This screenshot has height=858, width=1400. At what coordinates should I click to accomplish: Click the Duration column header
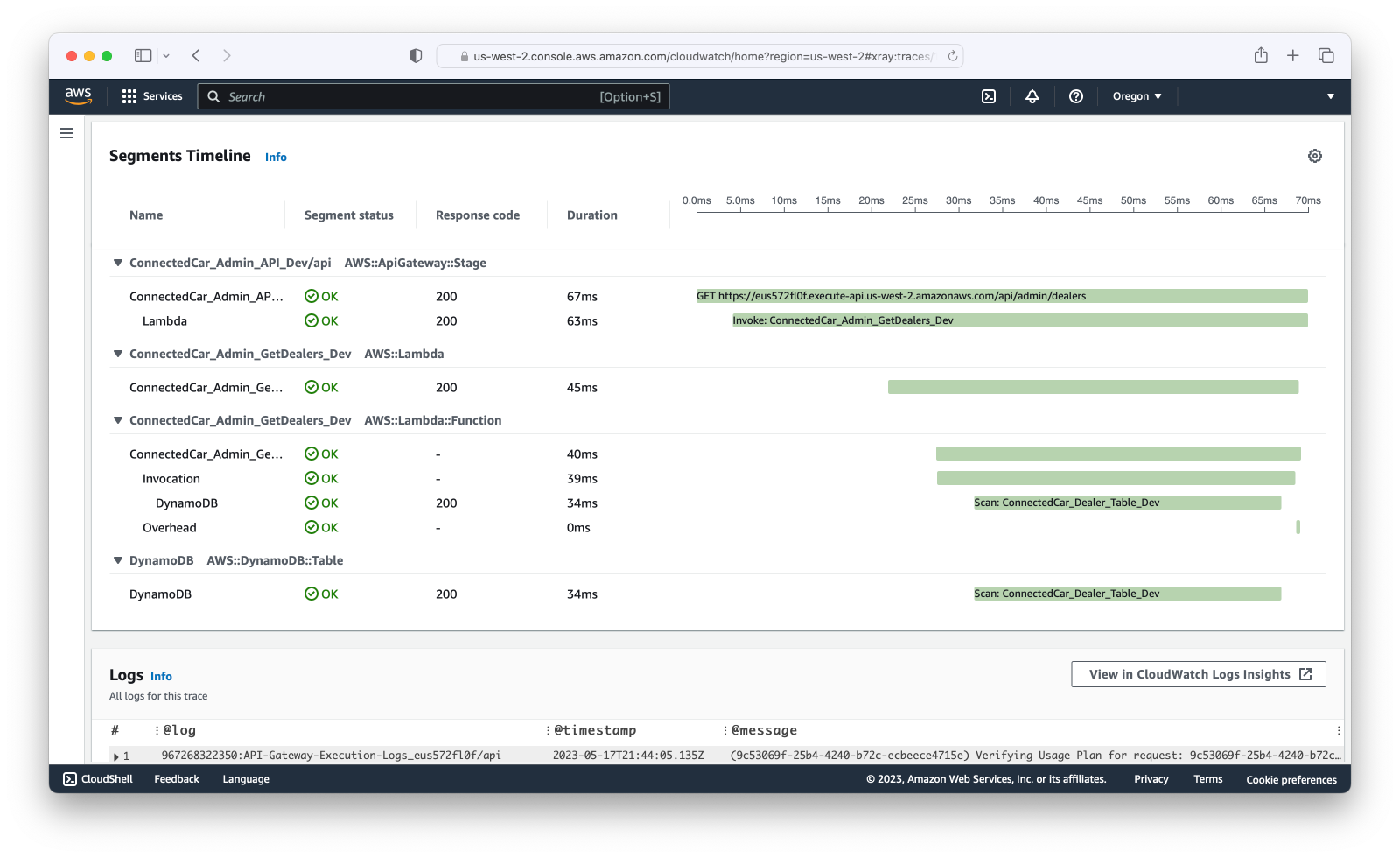(x=592, y=215)
